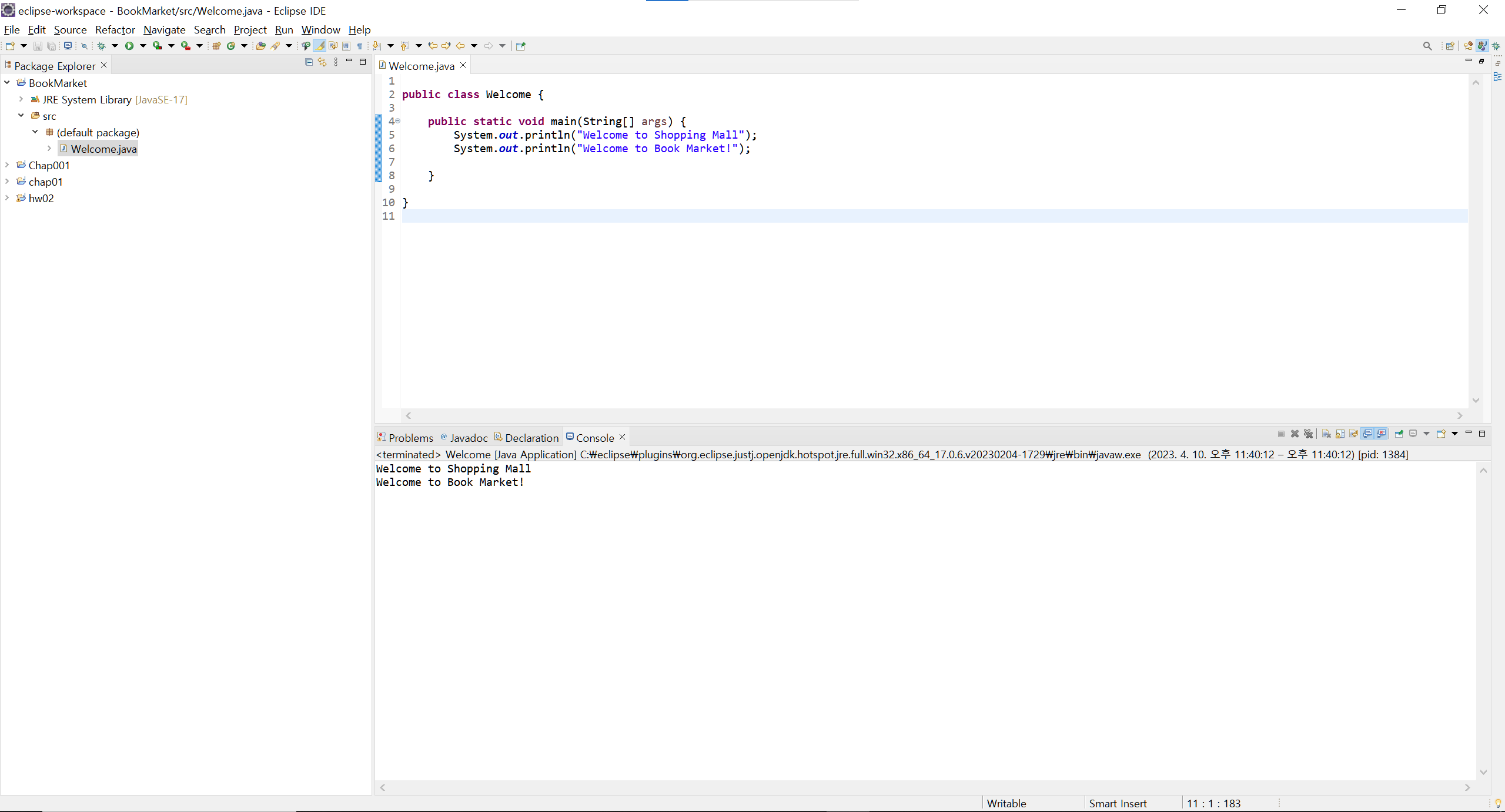Screen dimensions: 1505x812
Task: Select Welcome.java in Package Explorer
Action: pyautogui.click(x=103, y=149)
